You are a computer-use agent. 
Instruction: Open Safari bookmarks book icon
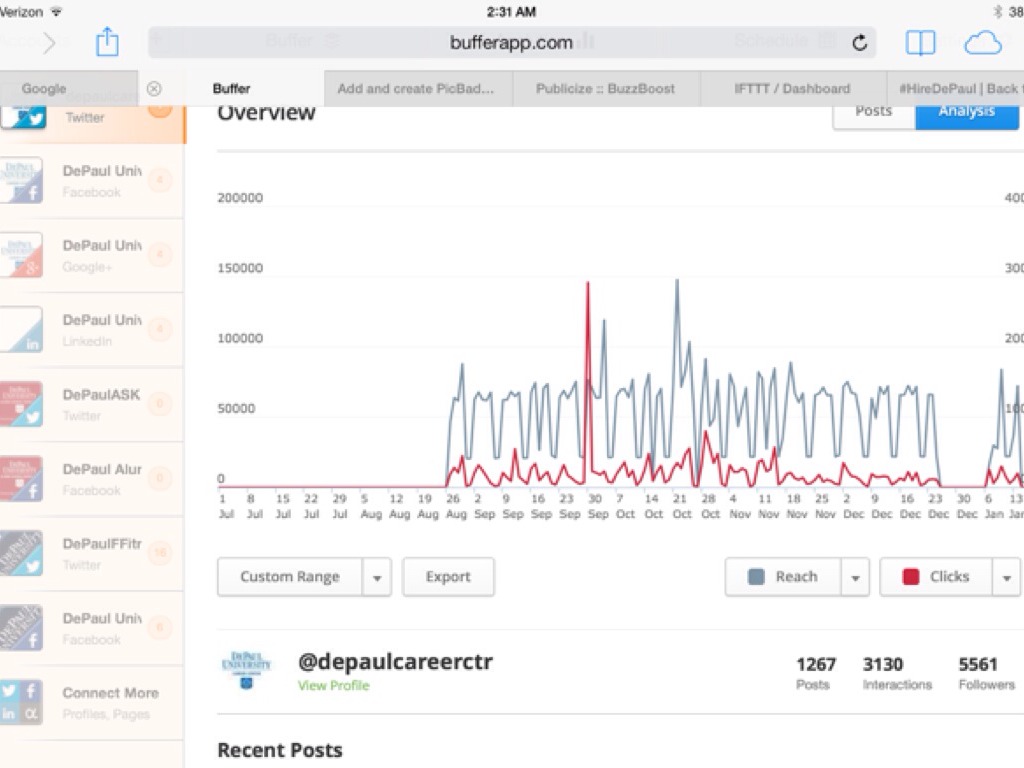coord(920,42)
